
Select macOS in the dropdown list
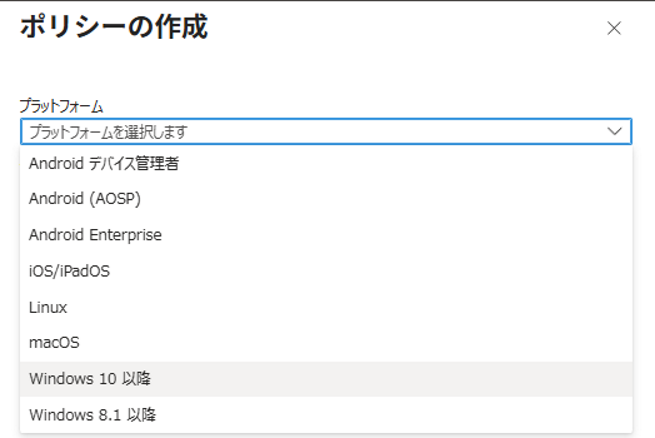click(x=54, y=342)
